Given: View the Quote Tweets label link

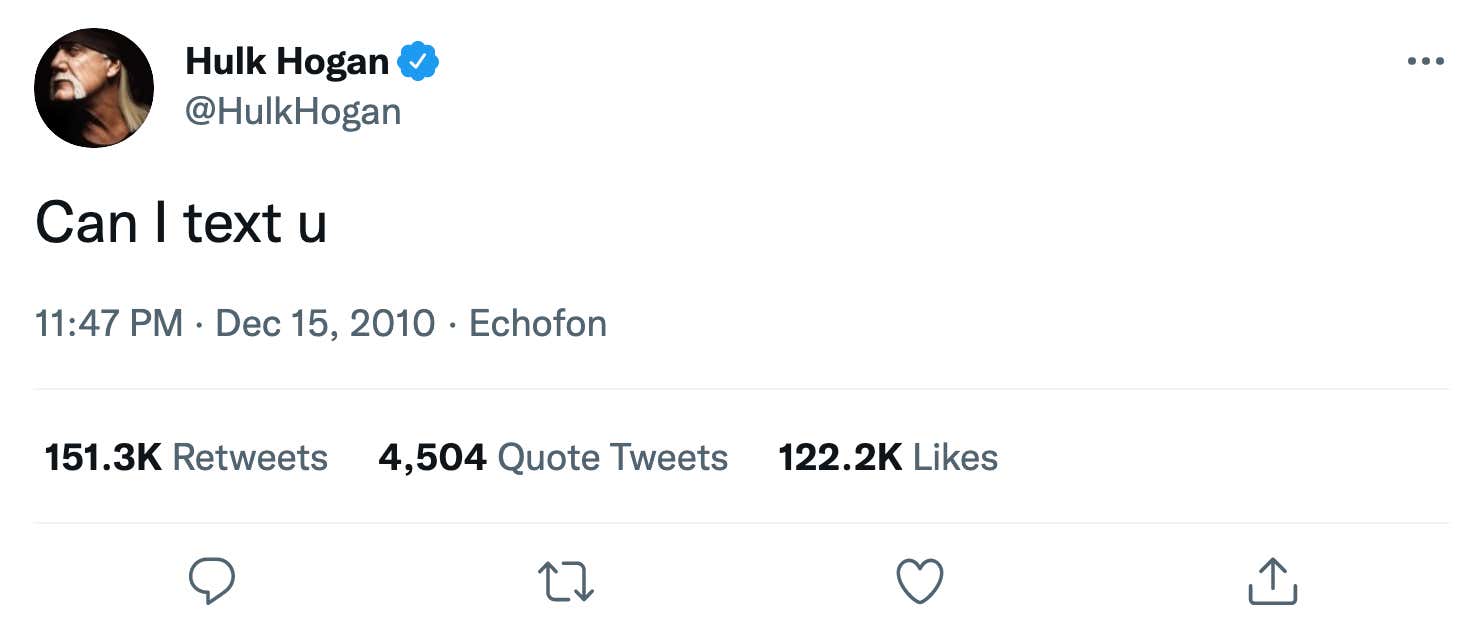Looking at the screenshot, I should coord(612,457).
